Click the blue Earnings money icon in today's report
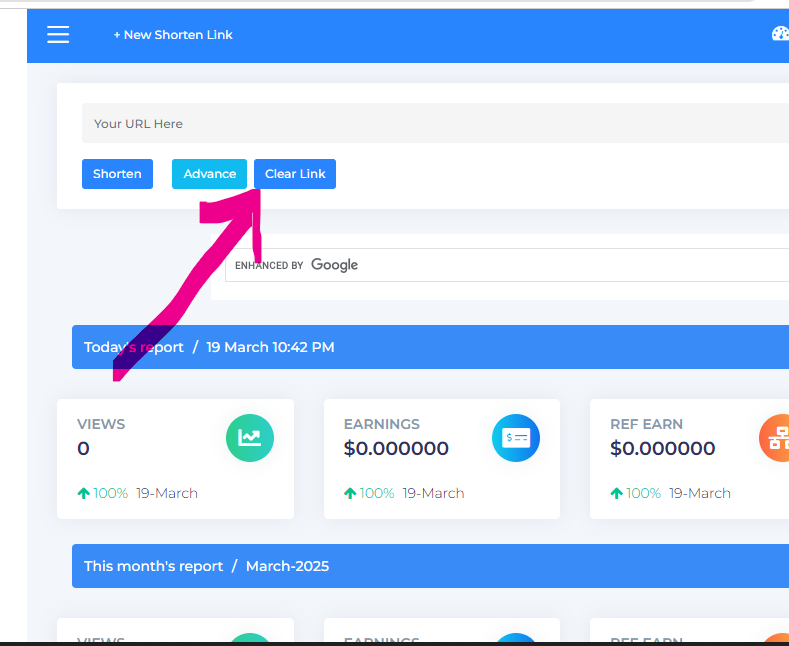Screen dimensions: 789x646 516,438
